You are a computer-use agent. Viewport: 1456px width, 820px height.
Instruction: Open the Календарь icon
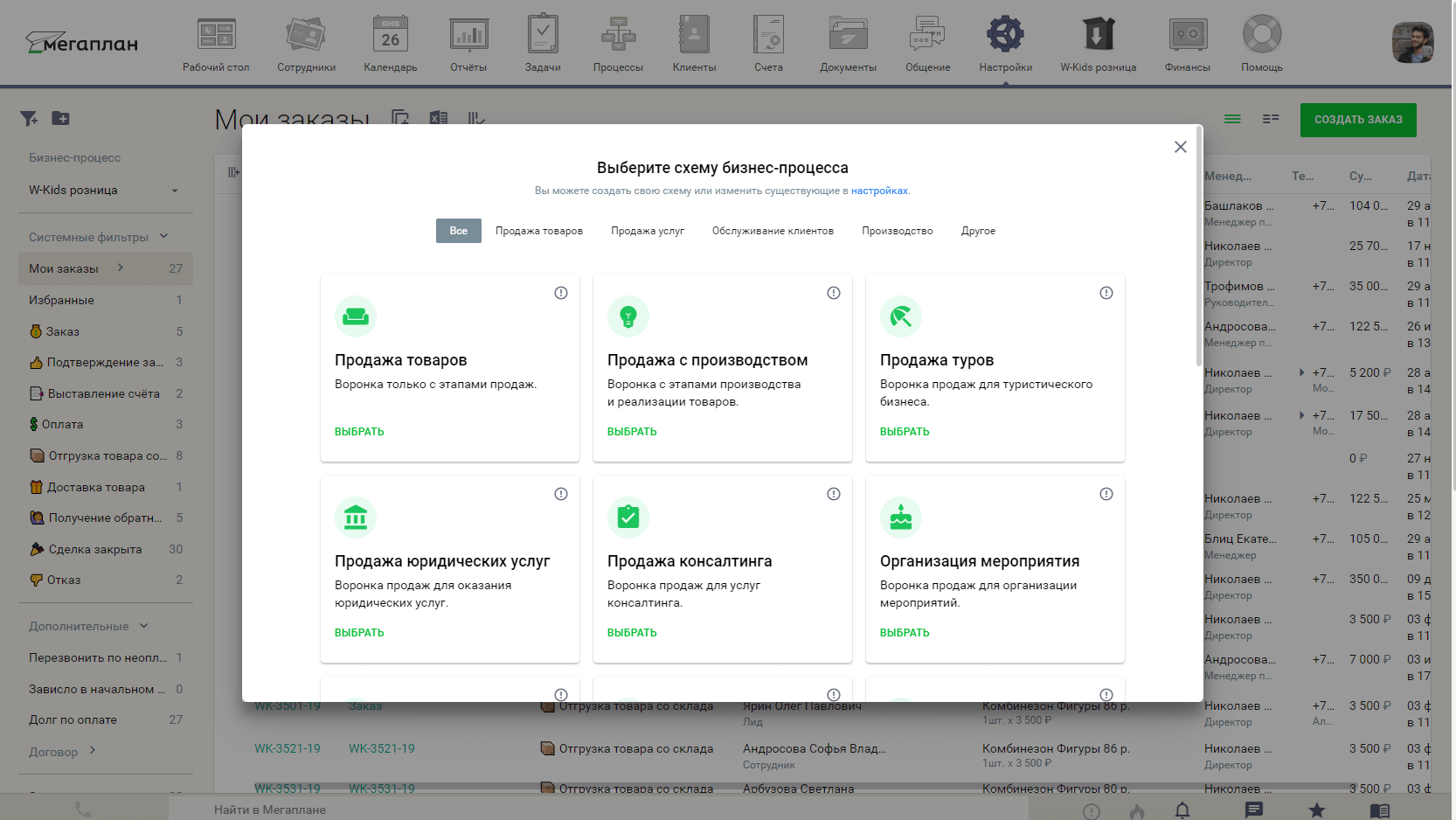coord(390,44)
